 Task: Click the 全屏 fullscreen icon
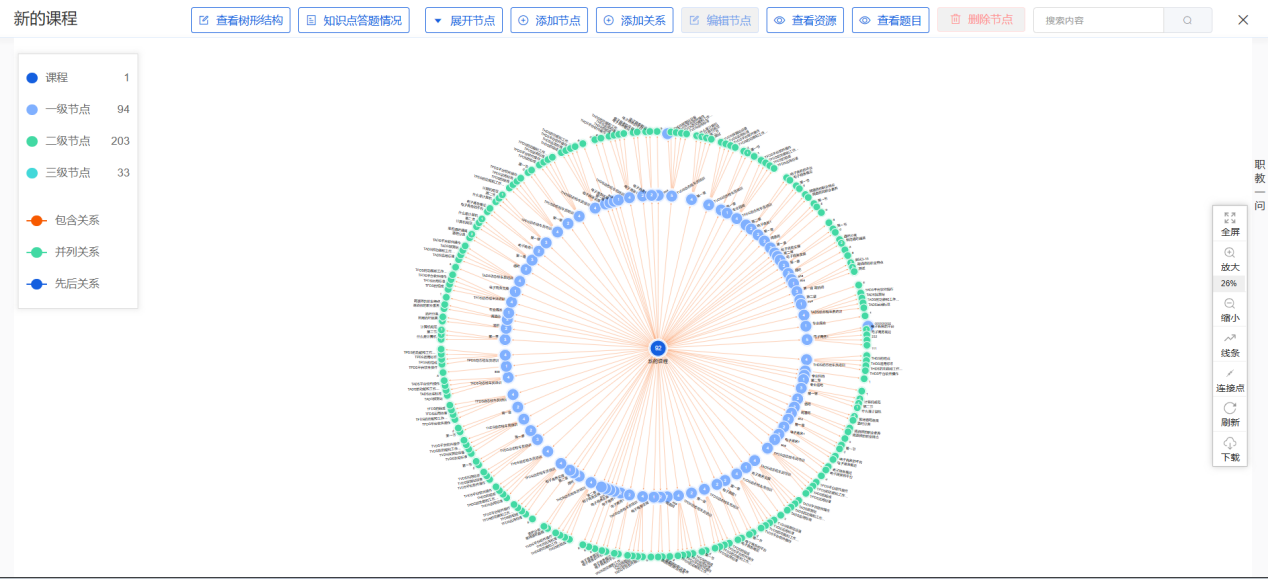(1229, 216)
